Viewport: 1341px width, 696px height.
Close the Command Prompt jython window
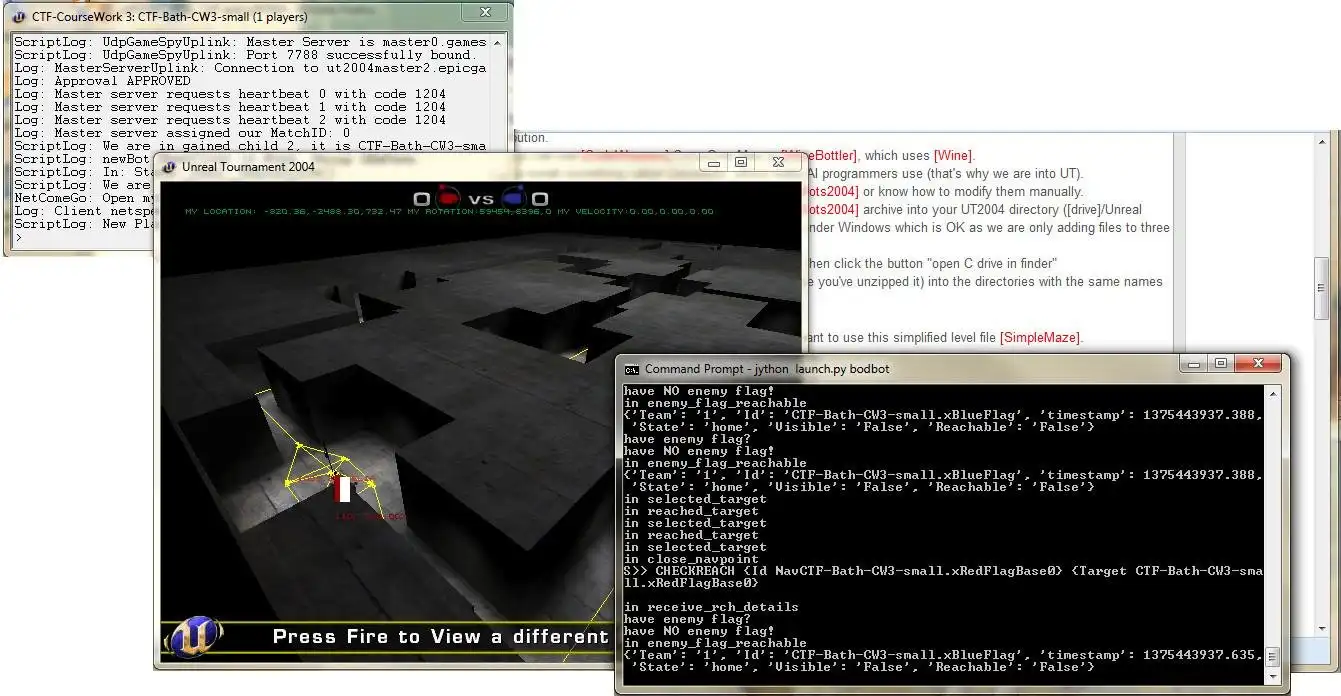pos(1257,364)
